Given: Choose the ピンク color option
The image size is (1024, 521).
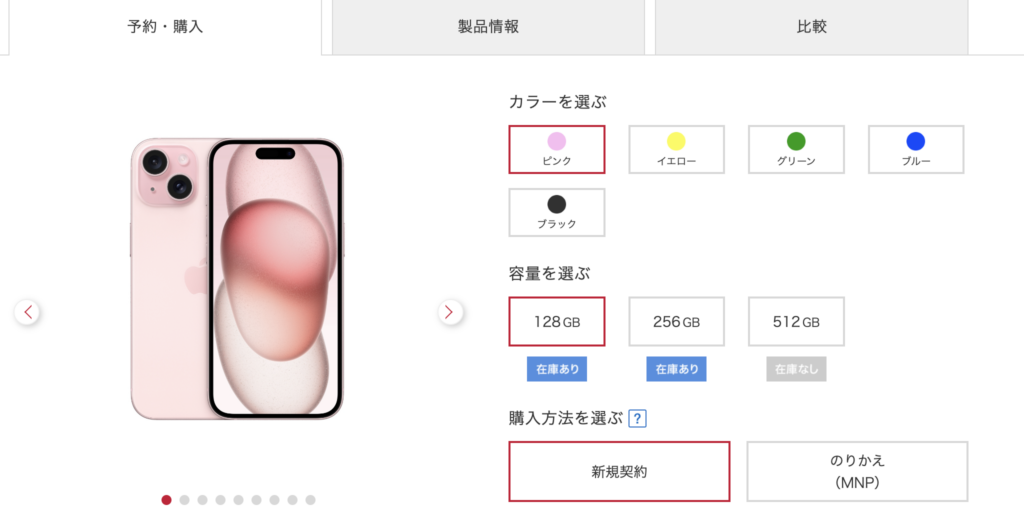Looking at the screenshot, I should [557, 150].
